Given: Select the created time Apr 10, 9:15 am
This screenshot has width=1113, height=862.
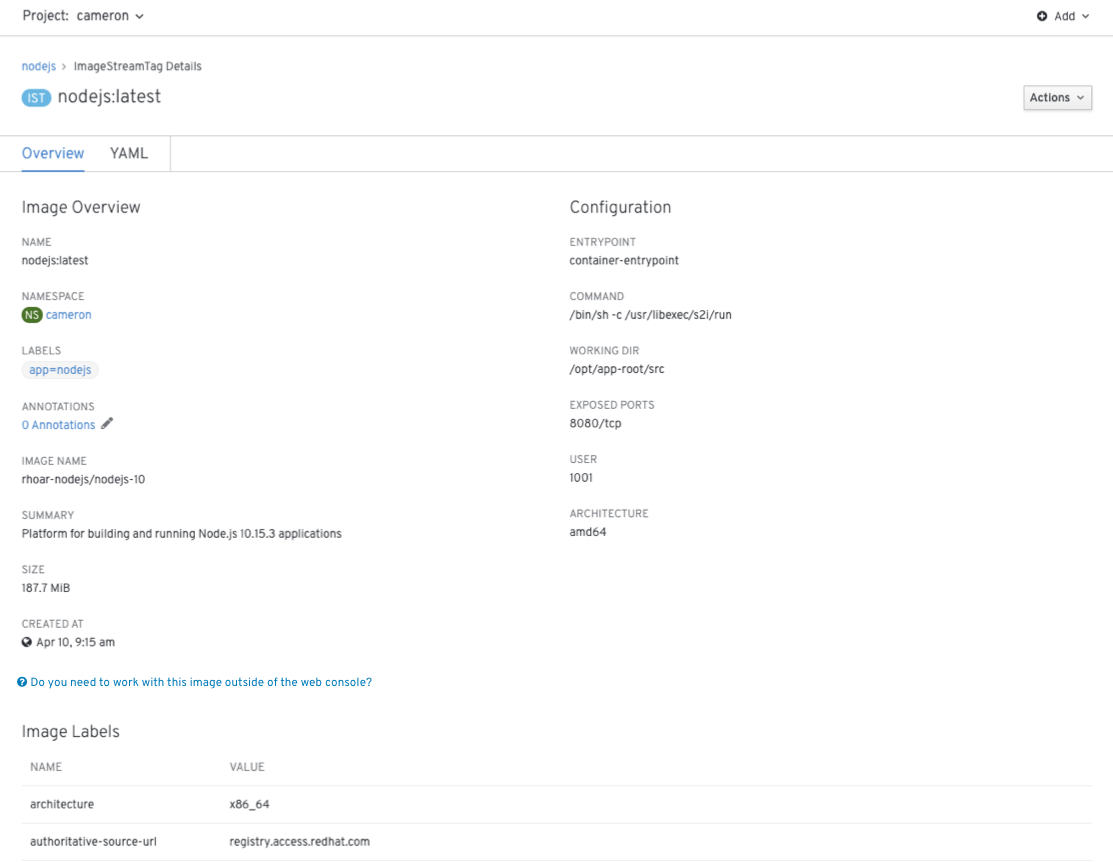Looking at the screenshot, I should point(75,642).
